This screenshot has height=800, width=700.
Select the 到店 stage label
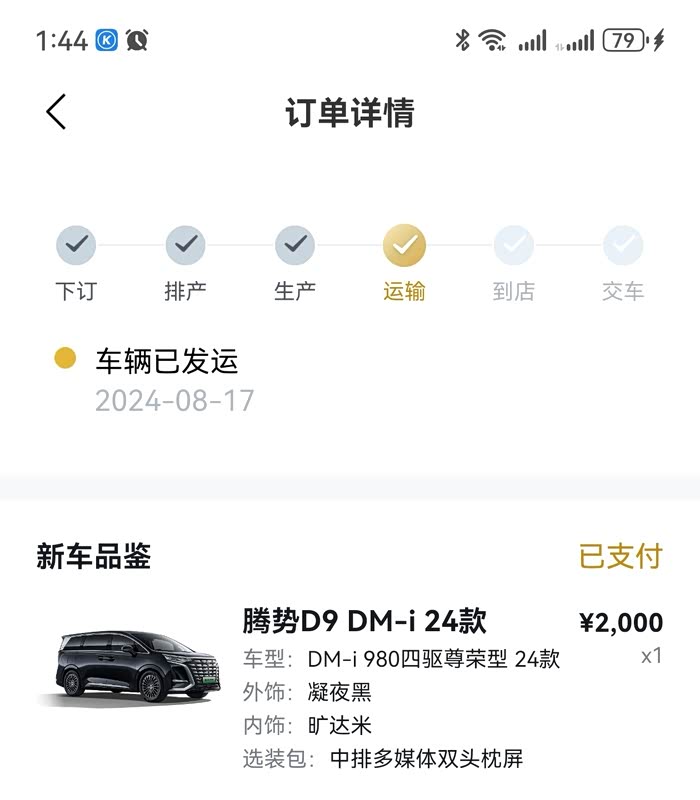pos(514,291)
